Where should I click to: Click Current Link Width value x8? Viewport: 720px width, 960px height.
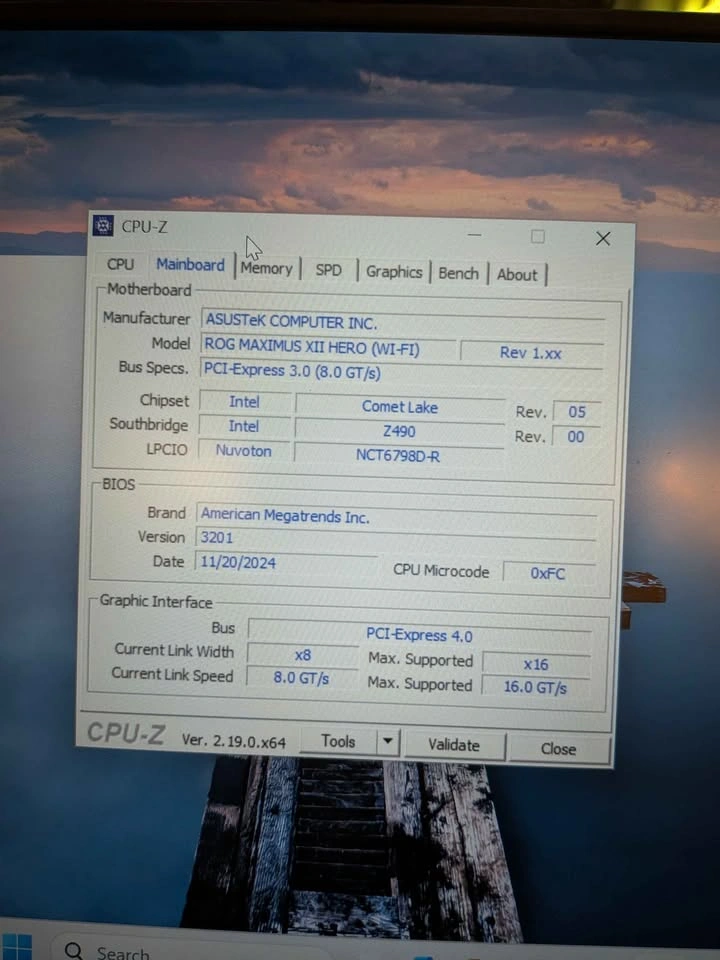tap(303, 655)
